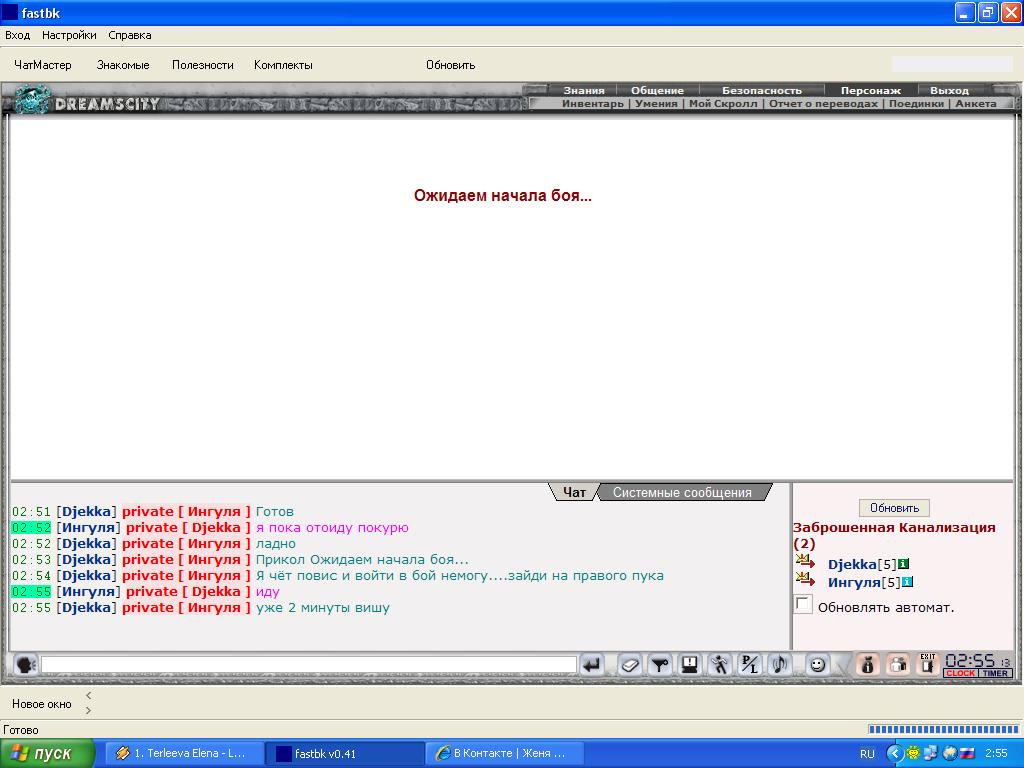The width and height of the screenshot is (1024, 768).
Task: Open the Инвентарь link
Action: coord(592,103)
